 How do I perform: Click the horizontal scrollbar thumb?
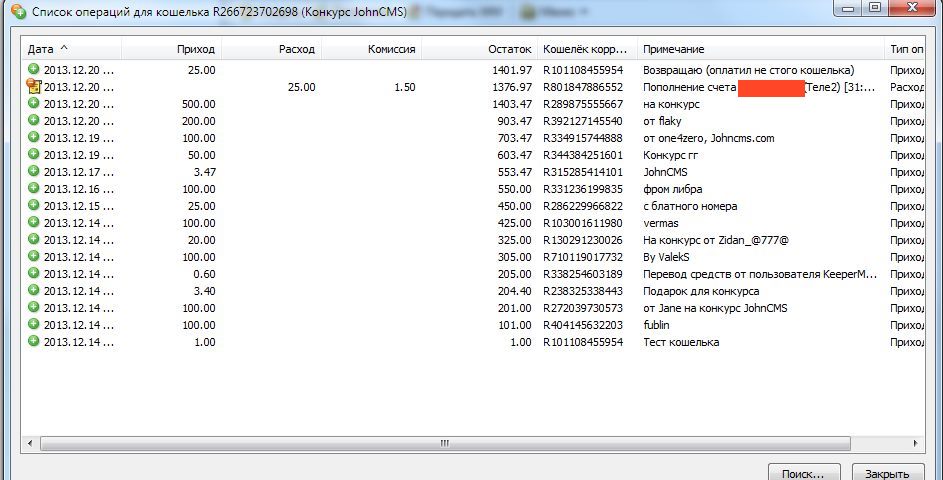click(x=445, y=443)
